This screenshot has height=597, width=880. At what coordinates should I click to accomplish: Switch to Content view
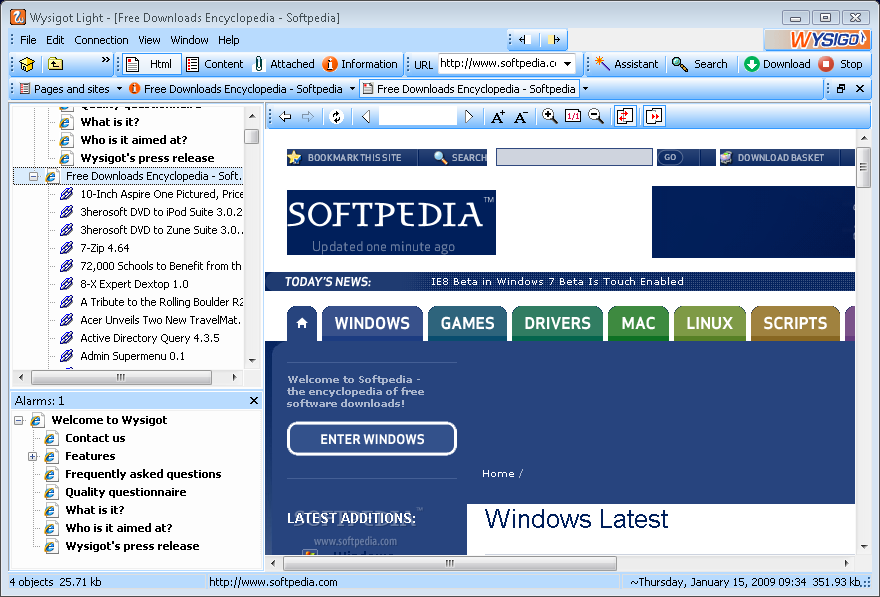(x=215, y=64)
